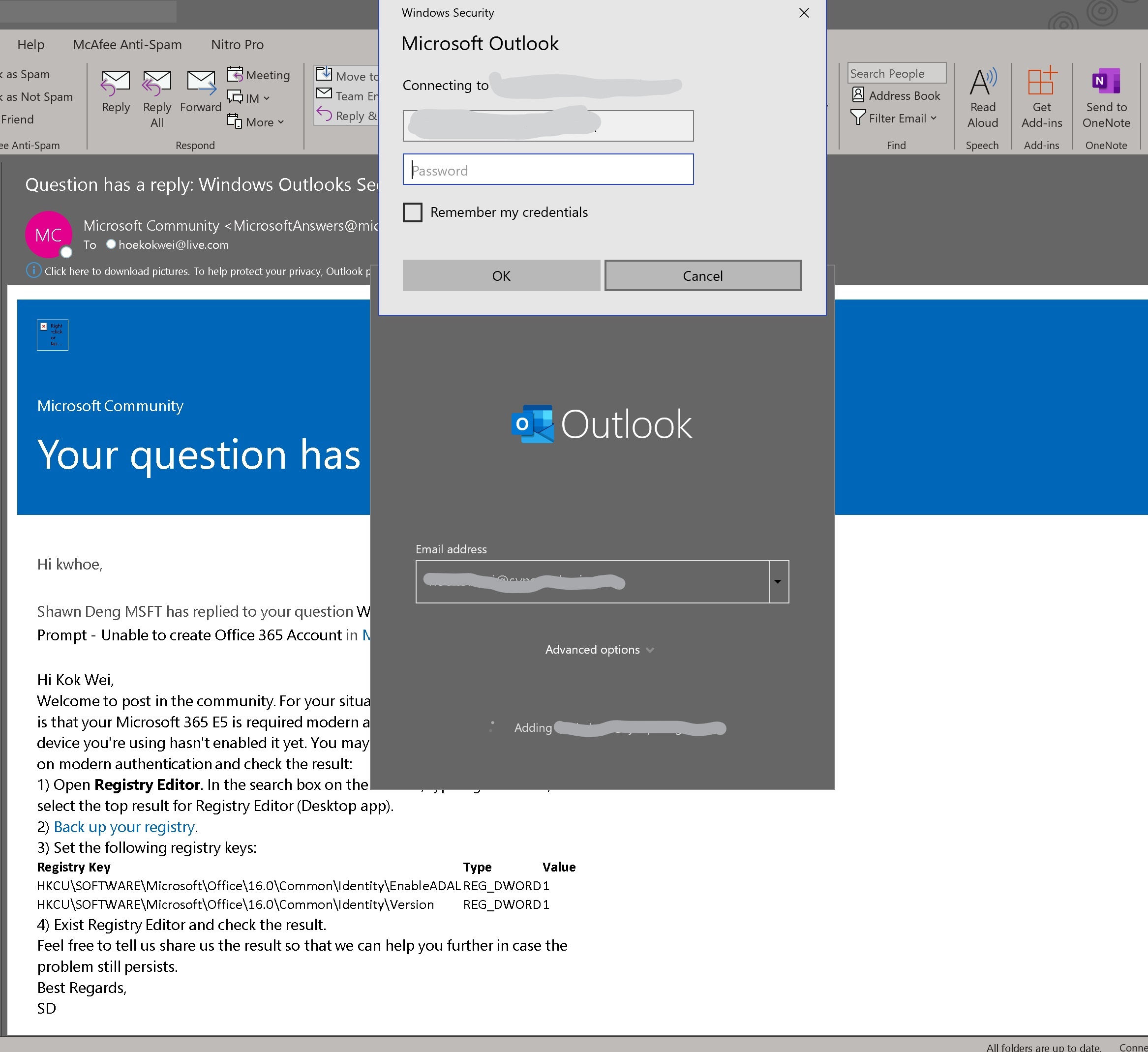Viewport: 1148px width, 1052px height.
Task: Click the username field in the Windows Security dialog
Action: [548, 126]
